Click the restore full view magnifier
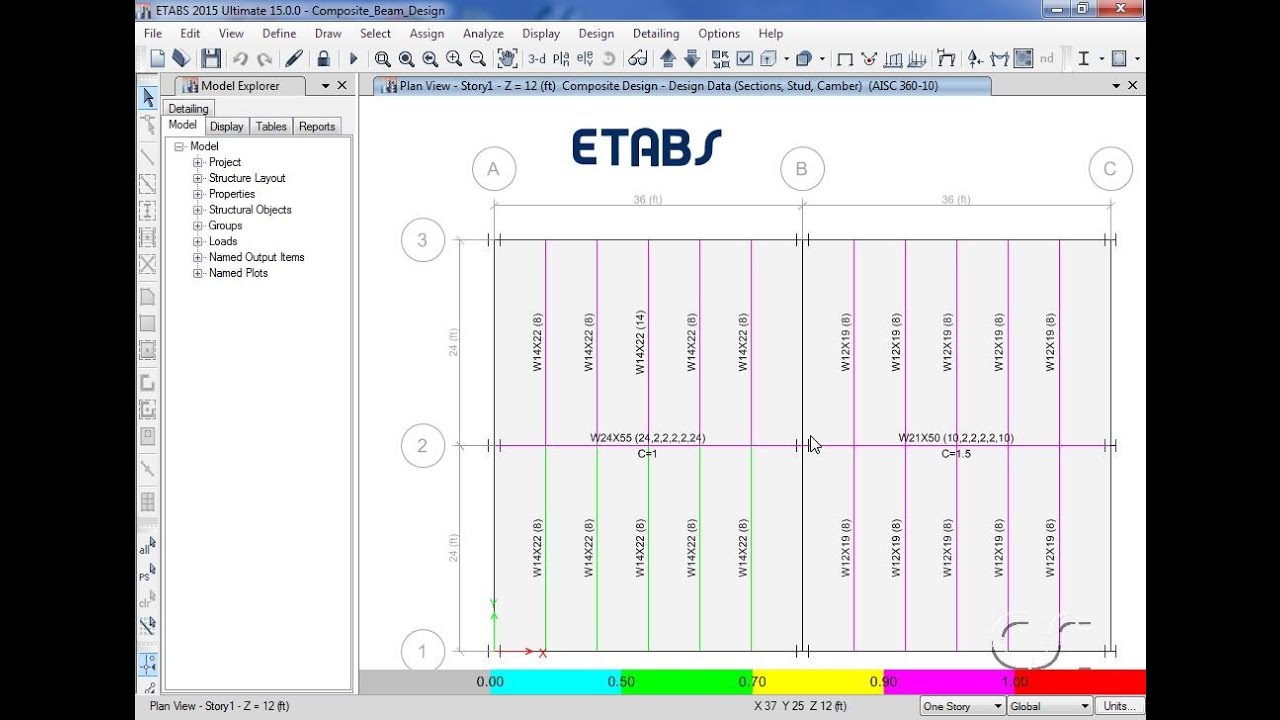Viewport: 1280px width, 720px height. pyautogui.click(x=406, y=59)
